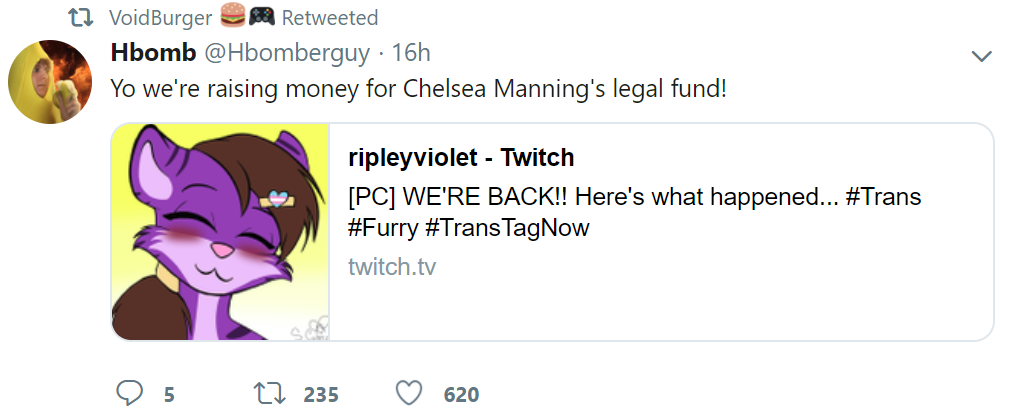Click the 5 replies count

point(169,394)
